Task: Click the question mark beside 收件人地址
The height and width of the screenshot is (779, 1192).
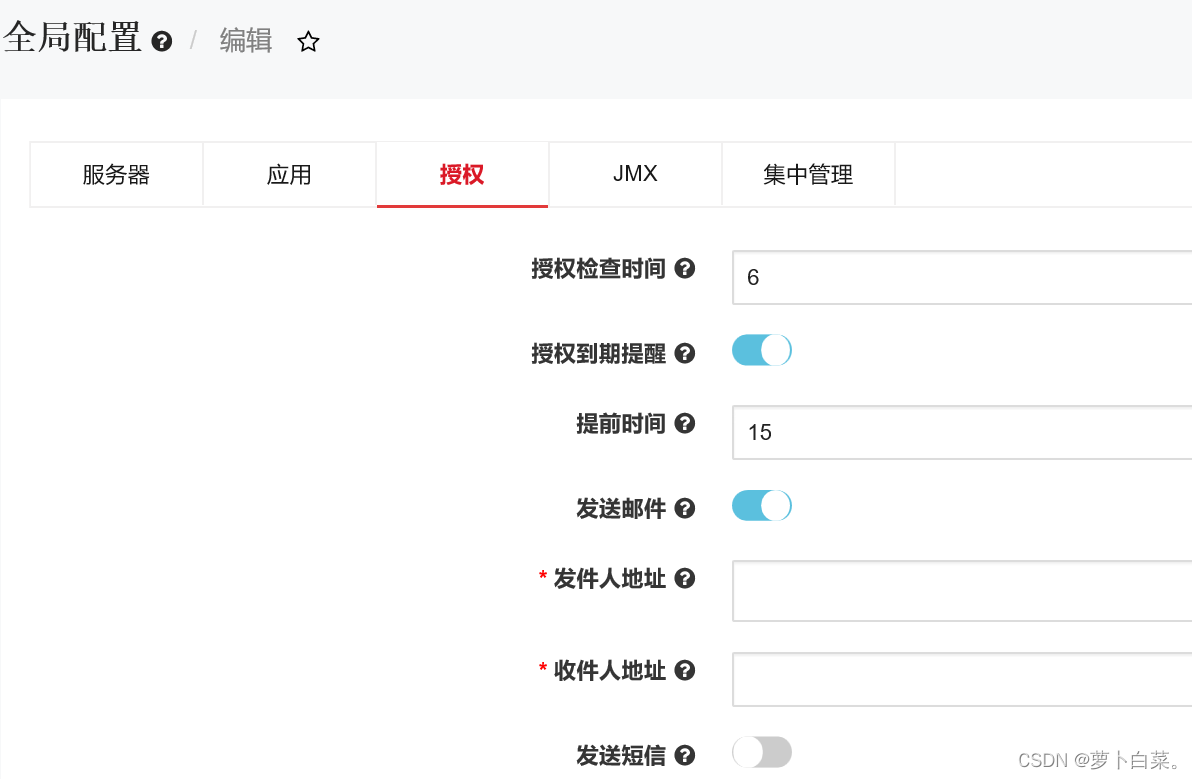Action: pos(685,670)
